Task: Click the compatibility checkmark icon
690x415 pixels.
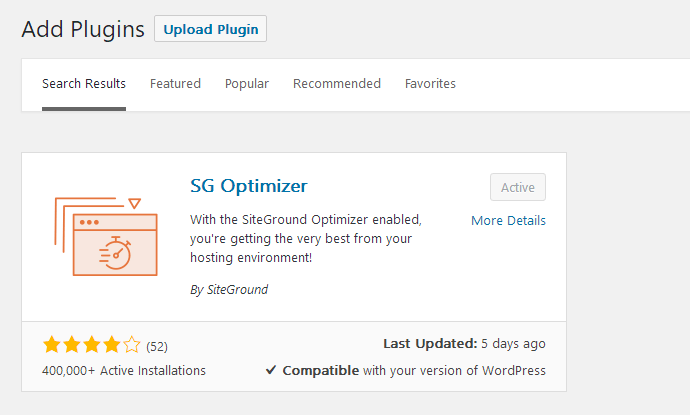Action: [271, 370]
